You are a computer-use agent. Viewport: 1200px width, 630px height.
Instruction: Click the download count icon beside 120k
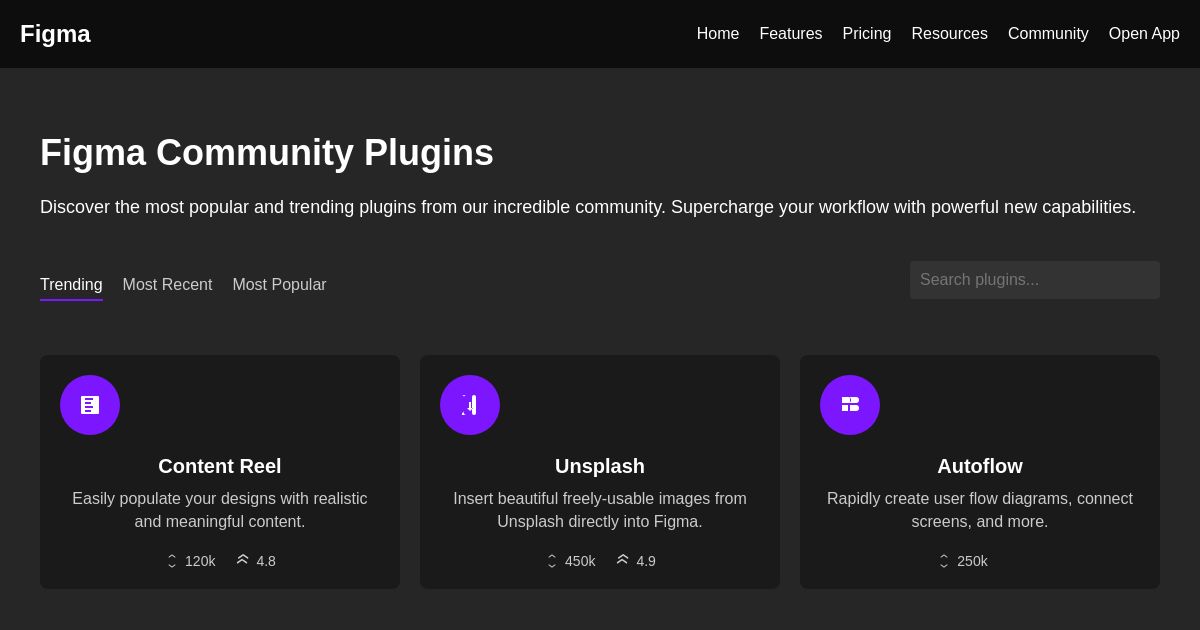click(x=172, y=561)
